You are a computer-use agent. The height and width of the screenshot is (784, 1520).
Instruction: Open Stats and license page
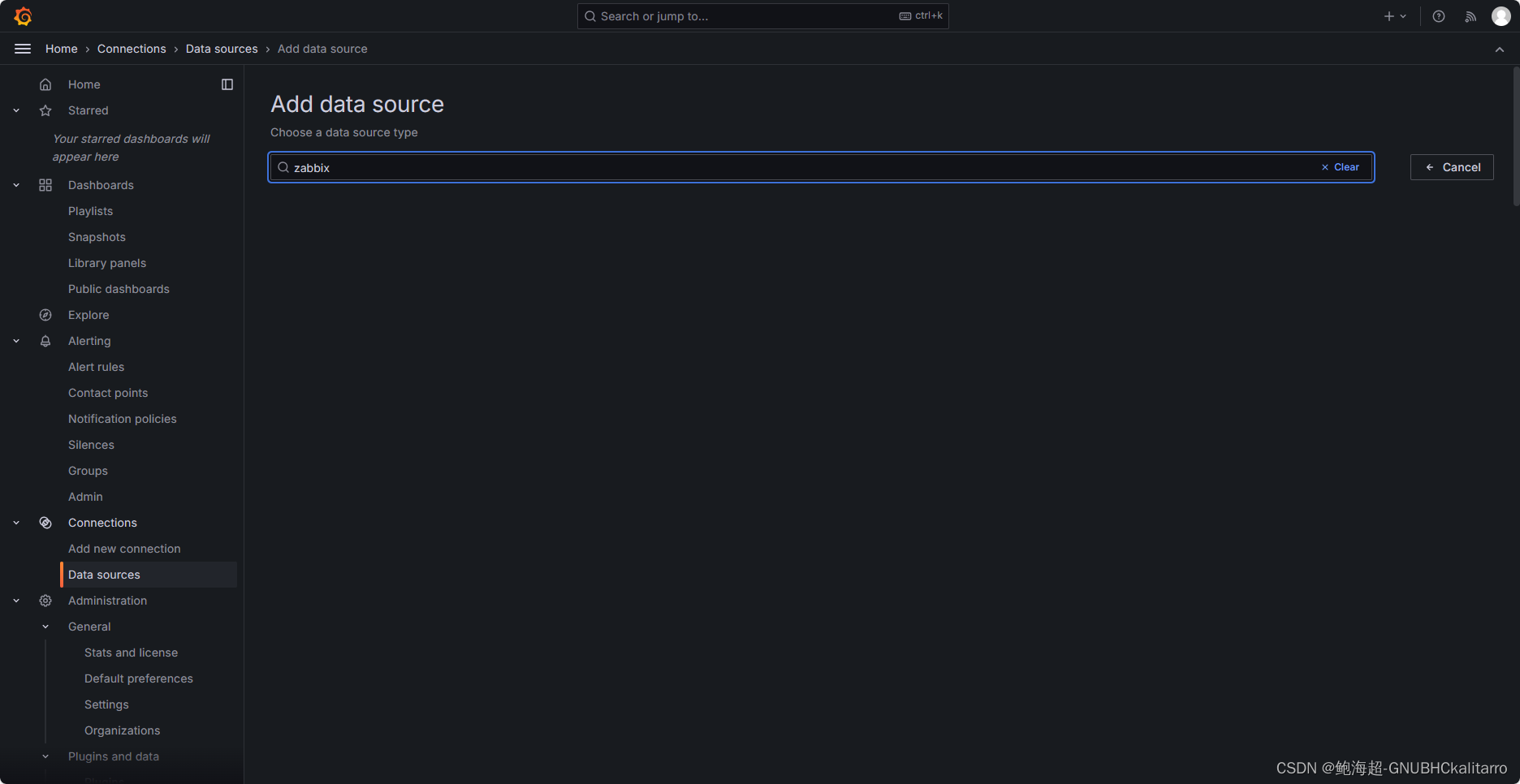(x=131, y=653)
